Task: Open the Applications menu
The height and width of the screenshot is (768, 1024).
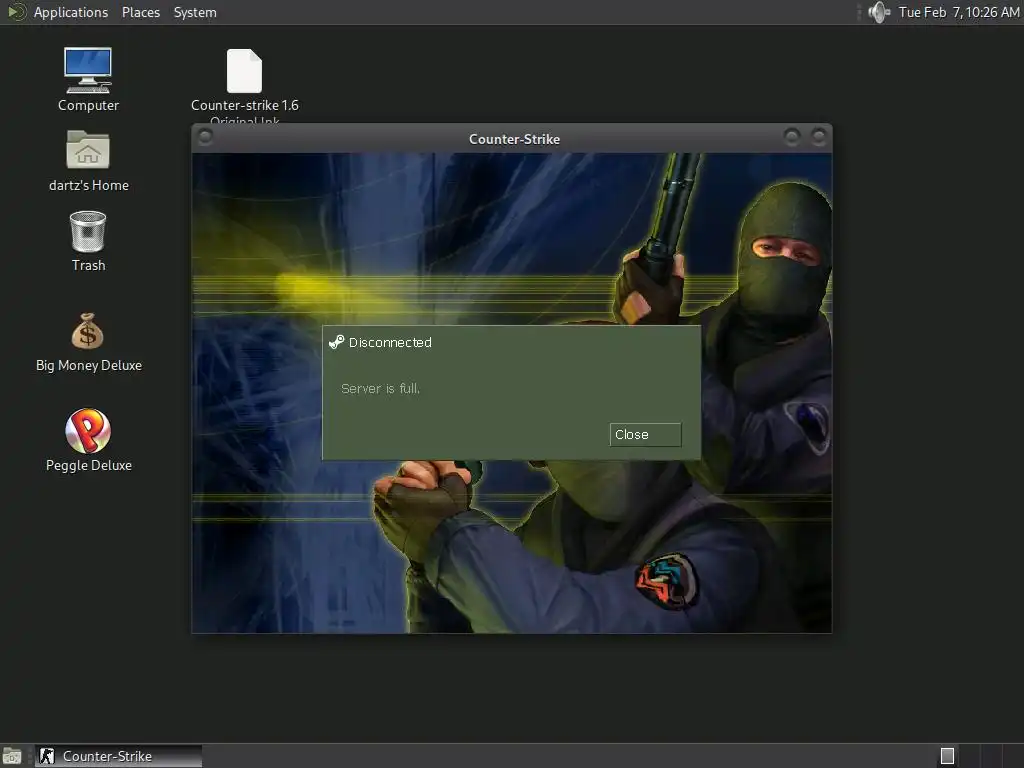Action: [71, 12]
